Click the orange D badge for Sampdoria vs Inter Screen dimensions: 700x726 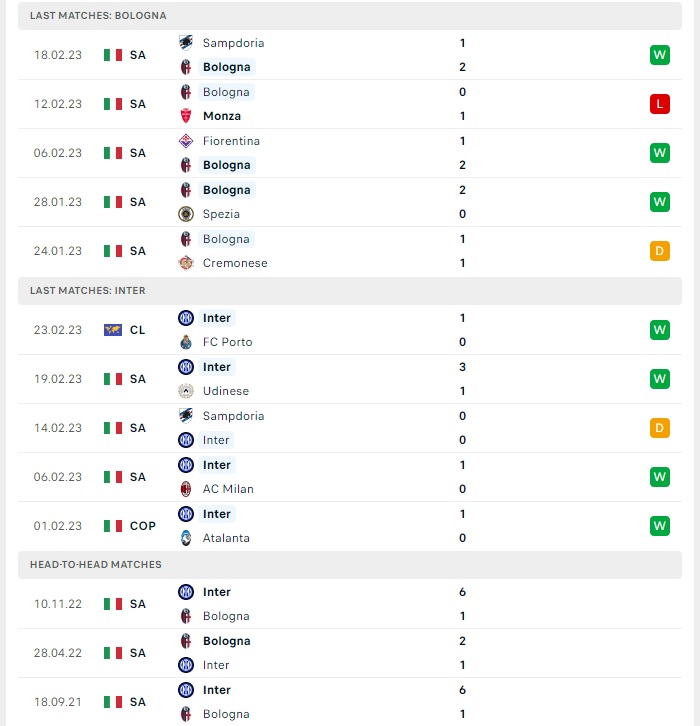point(660,428)
